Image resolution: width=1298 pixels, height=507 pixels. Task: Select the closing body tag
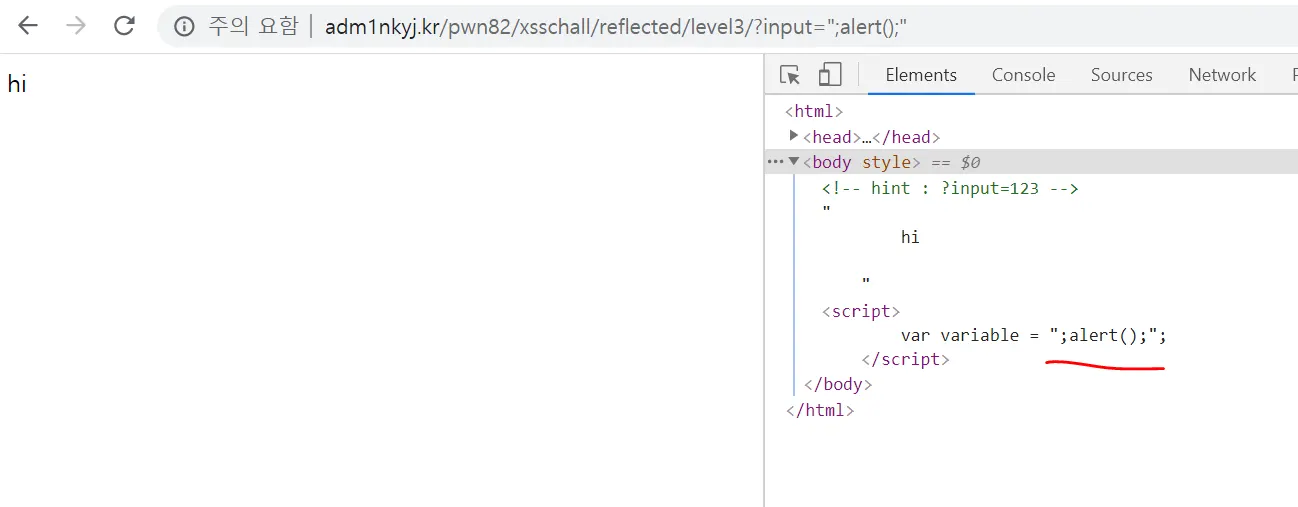(838, 384)
